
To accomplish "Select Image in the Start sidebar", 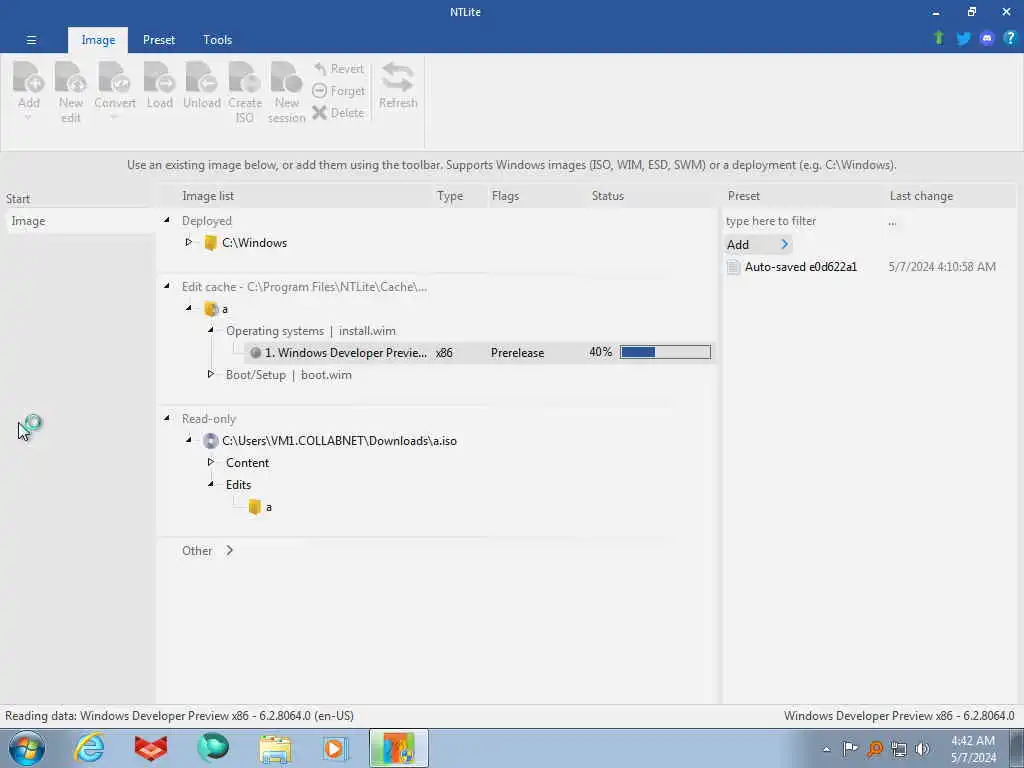I will (x=80, y=221).
